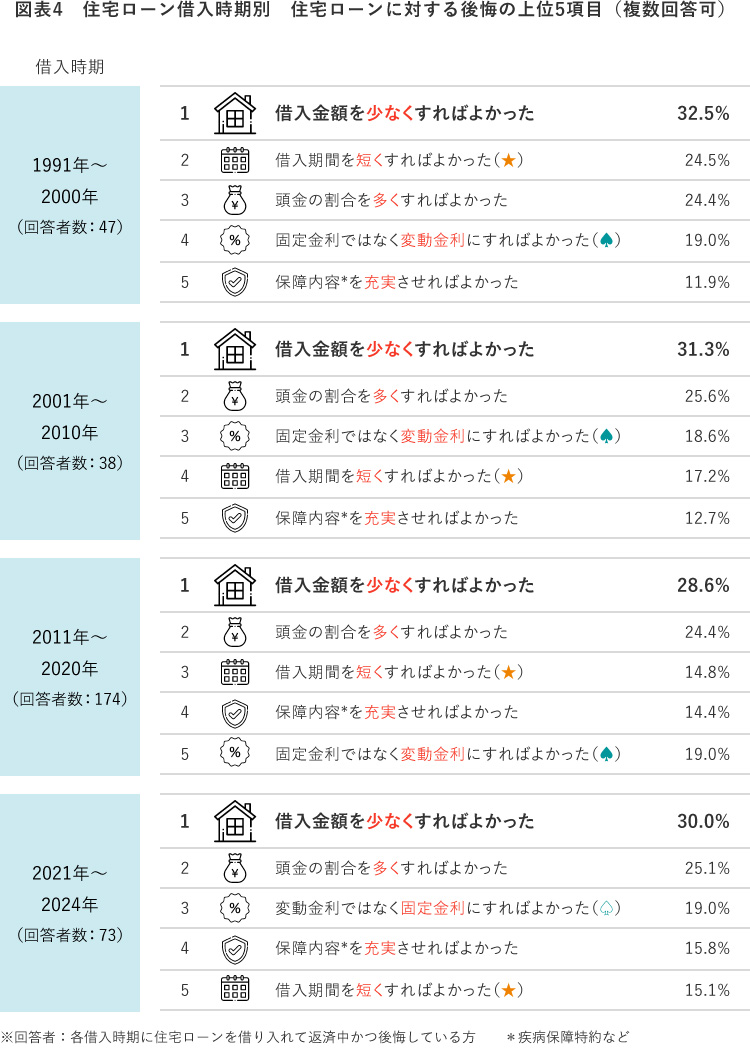This screenshot has height=1051, width=750.
Task: Click the 32.5% value in the top row
Action: coord(703,113)
